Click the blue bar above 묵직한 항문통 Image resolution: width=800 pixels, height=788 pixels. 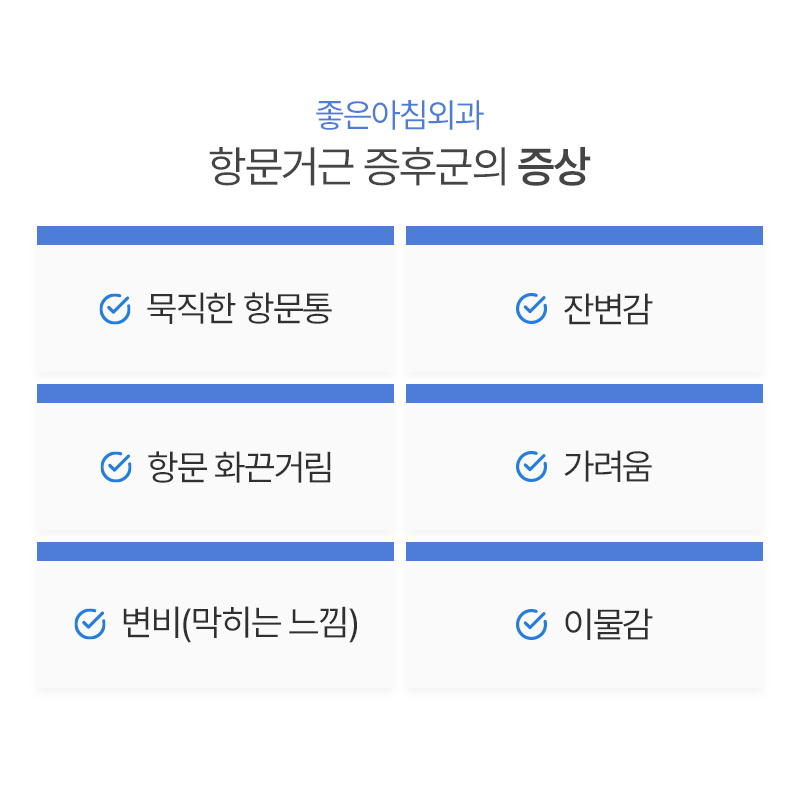[215, 235]
